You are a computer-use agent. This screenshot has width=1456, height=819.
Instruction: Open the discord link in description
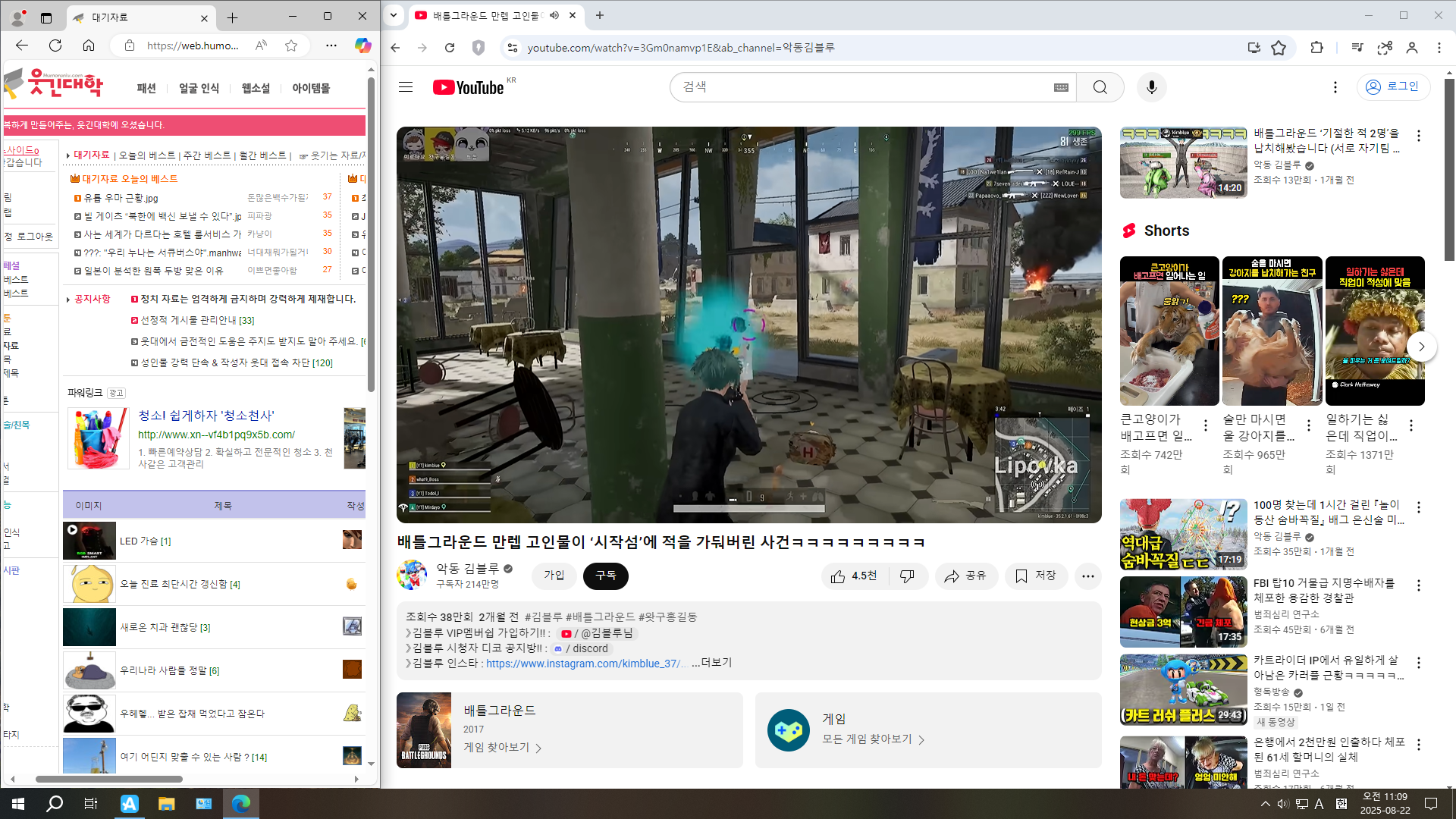(581, 648)
